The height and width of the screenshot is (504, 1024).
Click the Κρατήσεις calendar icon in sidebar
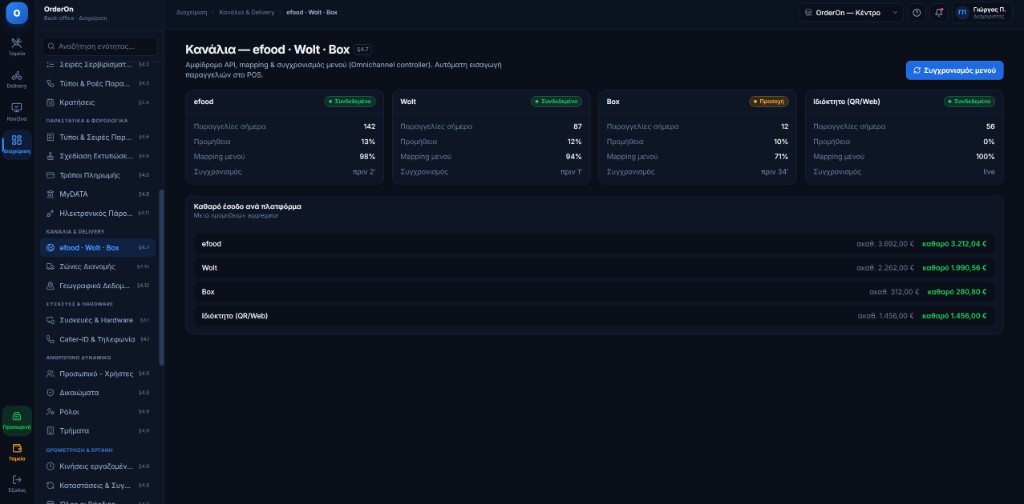pos(50,102)
